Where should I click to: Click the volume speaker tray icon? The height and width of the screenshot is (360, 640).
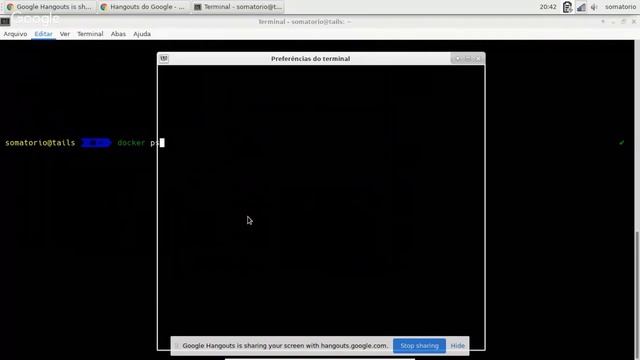click(x=594, y=7)
